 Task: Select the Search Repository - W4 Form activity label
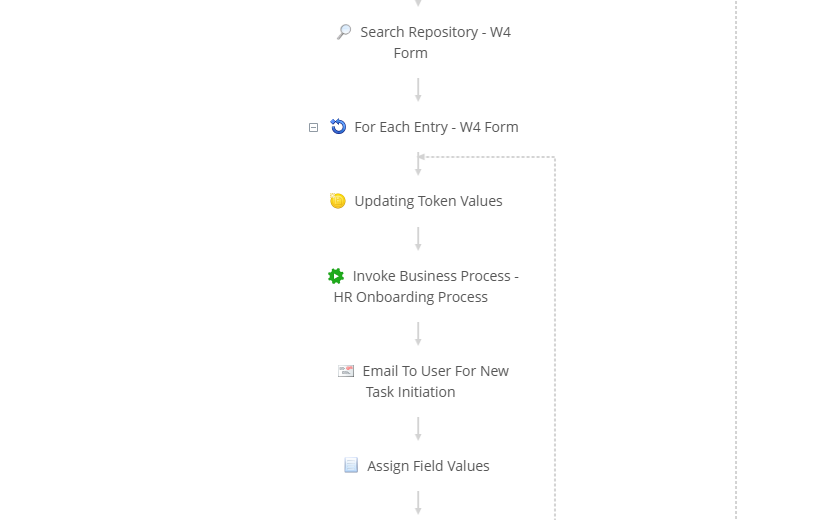click(x=435, y=32)
